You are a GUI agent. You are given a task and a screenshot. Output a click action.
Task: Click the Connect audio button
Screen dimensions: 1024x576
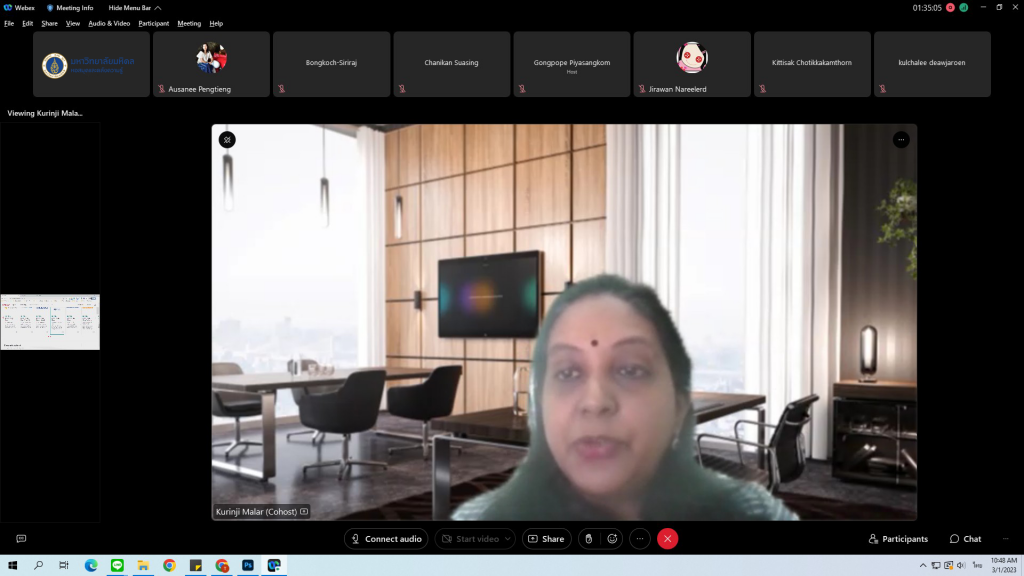click(386, 539)
